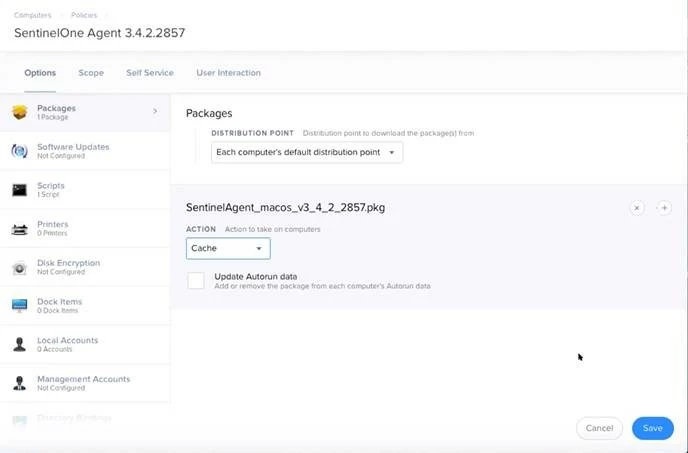This screenshot has width=688, height=453.
Task: Click the Update Autorun data label
Action: click(256, 277)
